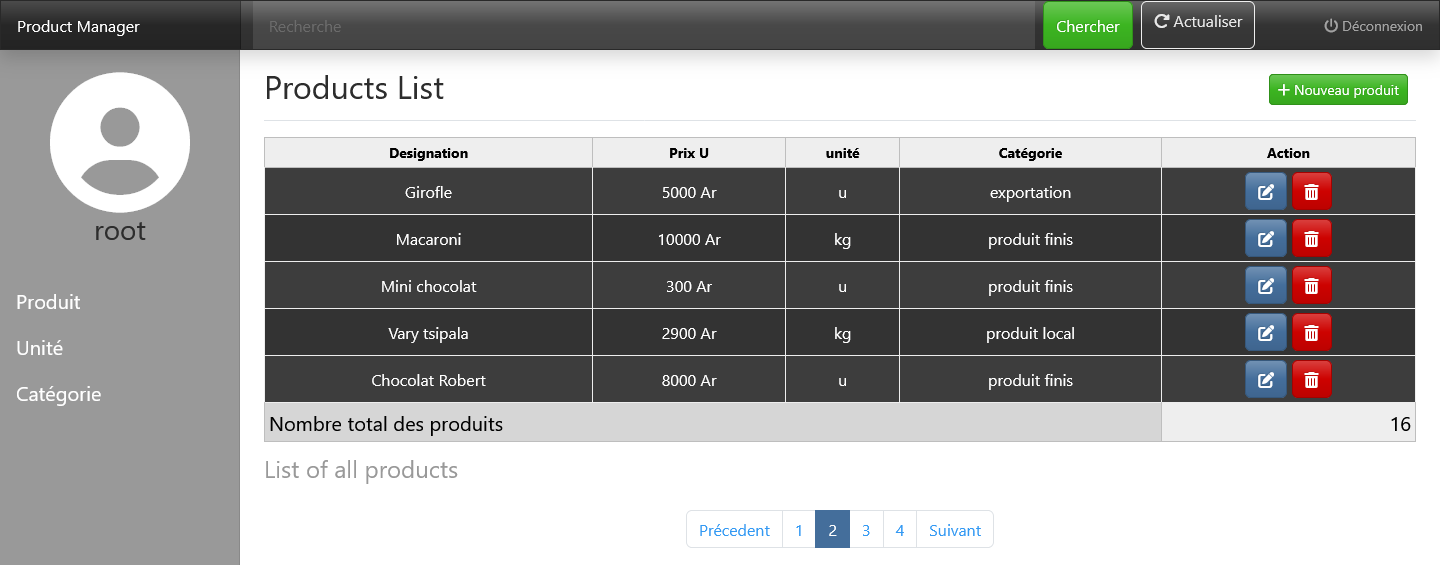
Task: Go to pagination page 3
Action: tap(866, 530)
